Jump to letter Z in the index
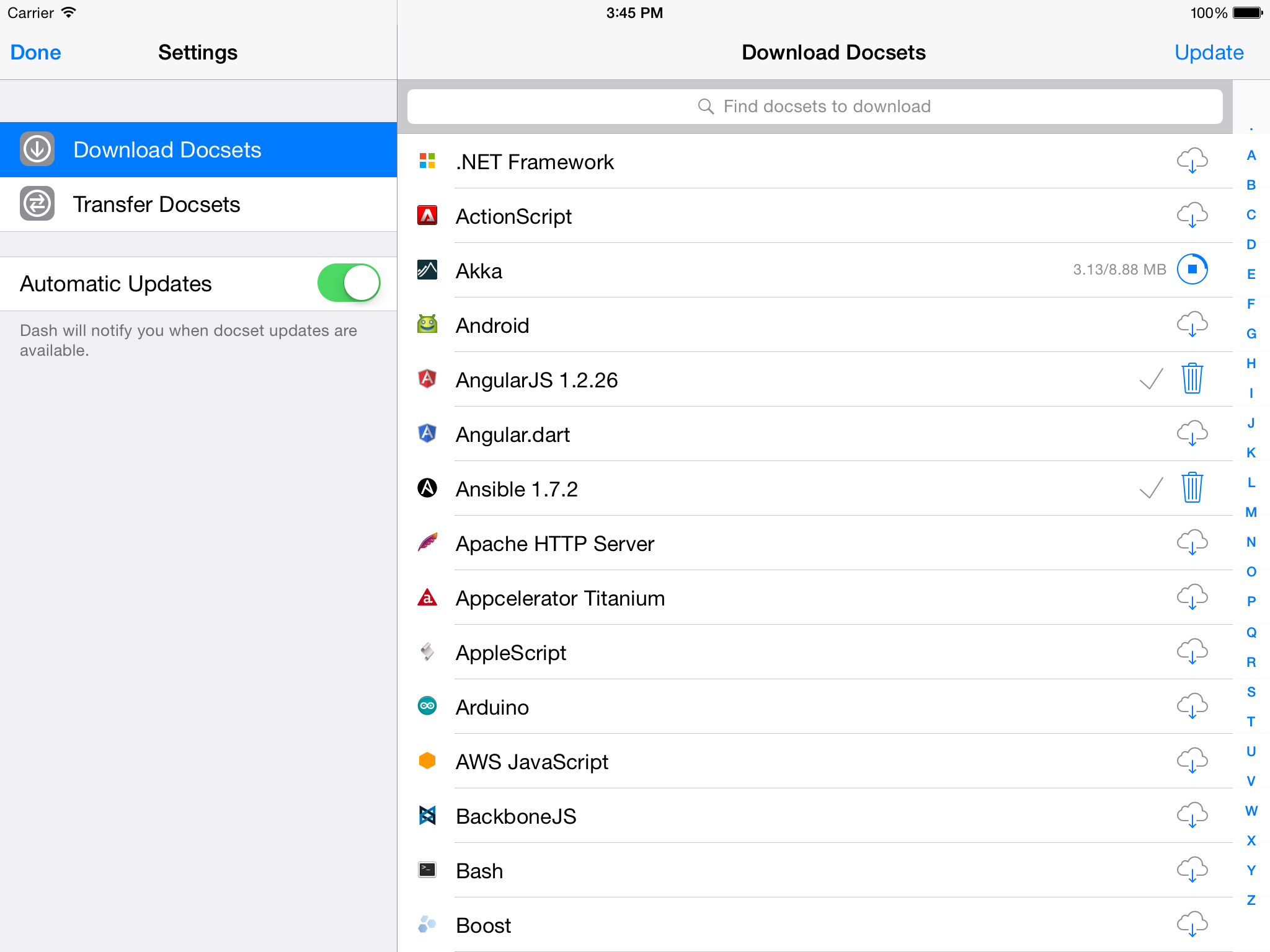The image size is (1270, 952). 1251,900
